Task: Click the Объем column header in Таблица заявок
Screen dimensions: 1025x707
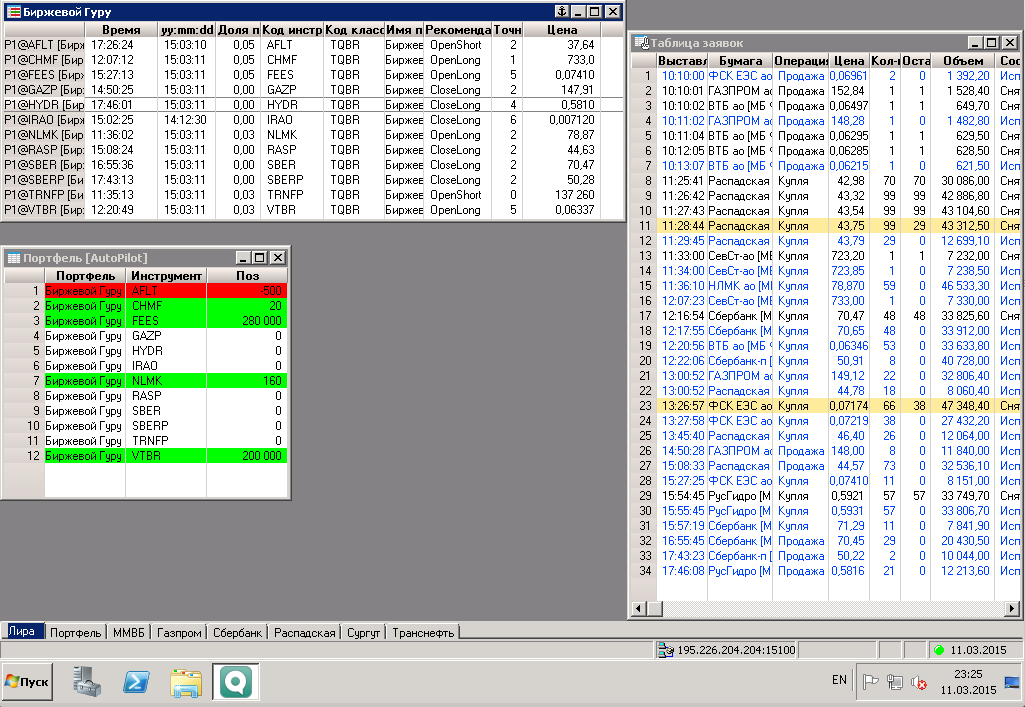Action: [x=962, y=61]
